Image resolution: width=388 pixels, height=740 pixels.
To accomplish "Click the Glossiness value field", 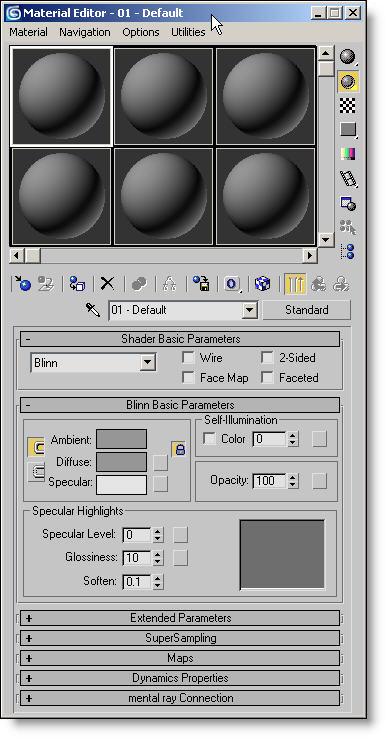I will tap(137, 558).
